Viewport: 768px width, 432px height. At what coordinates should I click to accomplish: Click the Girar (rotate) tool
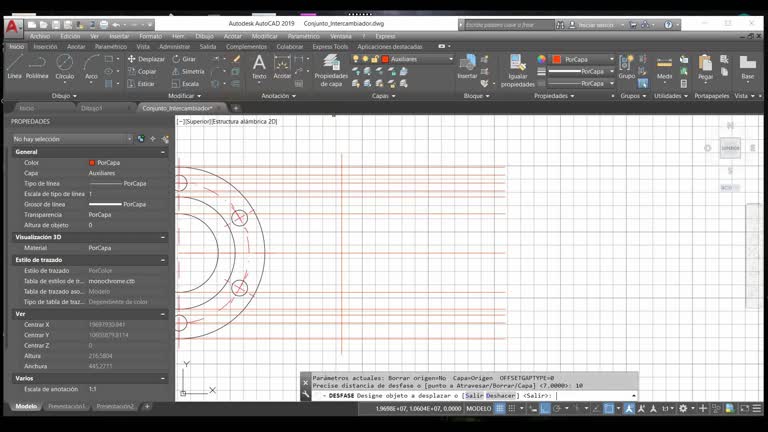[x=184, y=59]
